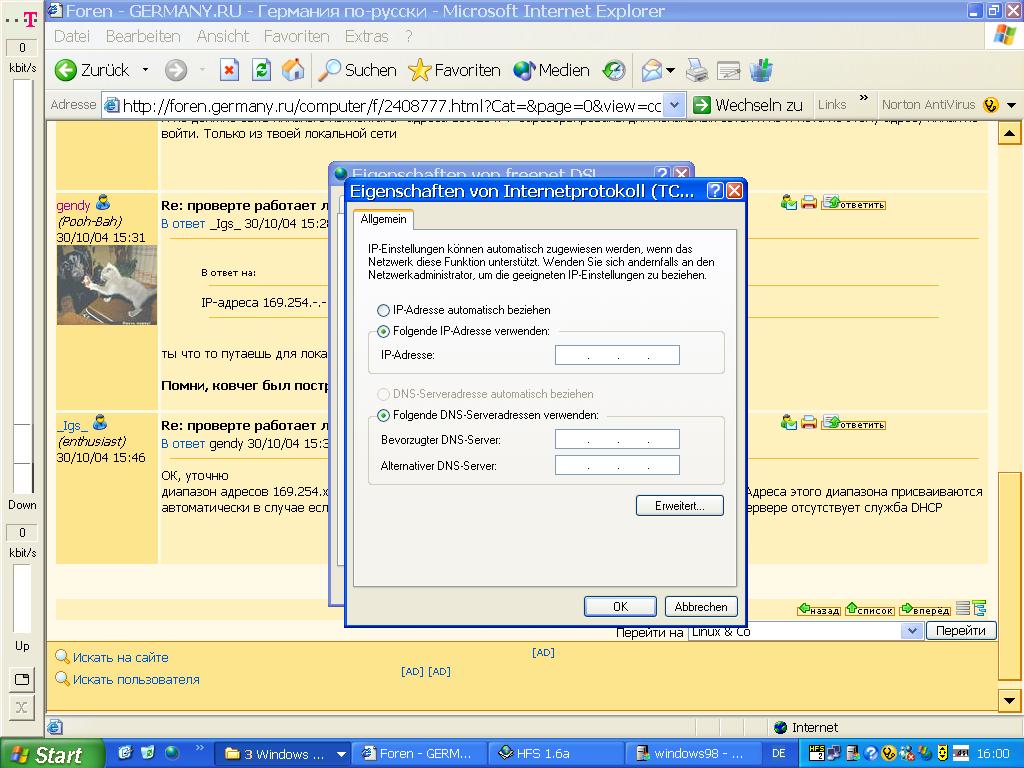Screen dimensions: 1024x768
Task: Click the help question mark in the TCP/IP dialog title
Action: point(715,191)
